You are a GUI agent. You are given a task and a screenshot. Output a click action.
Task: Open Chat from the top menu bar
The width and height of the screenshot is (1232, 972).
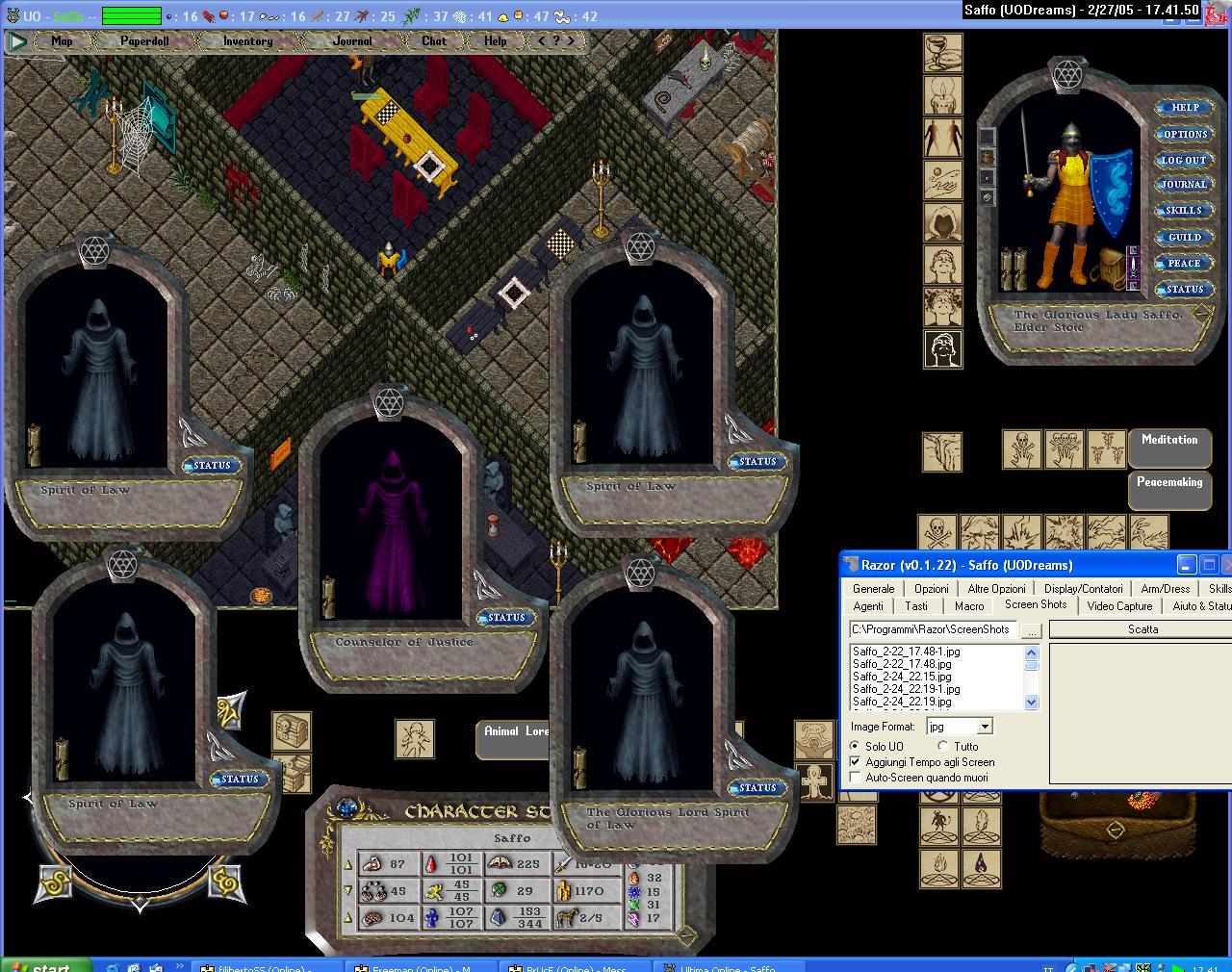point(434,41)
